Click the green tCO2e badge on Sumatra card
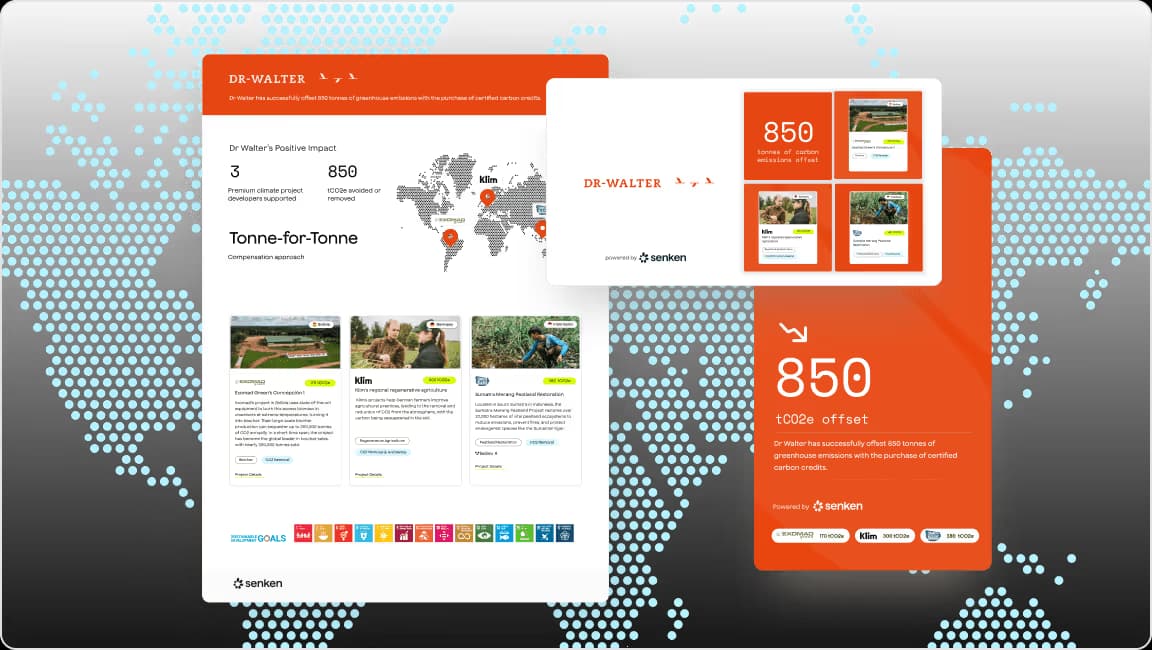 pyautogui.click(x=559, y=380)
